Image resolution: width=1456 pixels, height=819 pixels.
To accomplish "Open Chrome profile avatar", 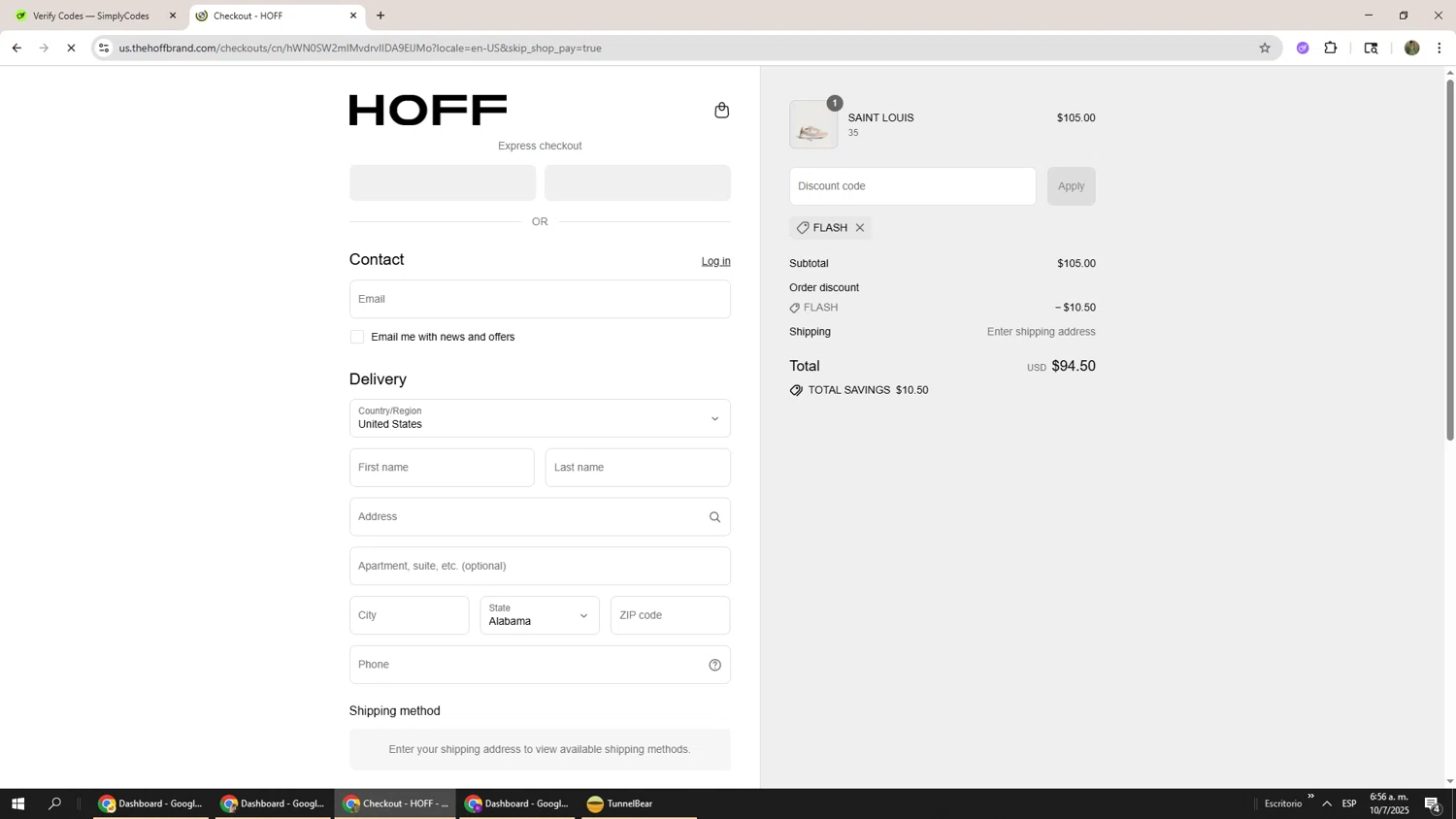I will click(1412, 48).
